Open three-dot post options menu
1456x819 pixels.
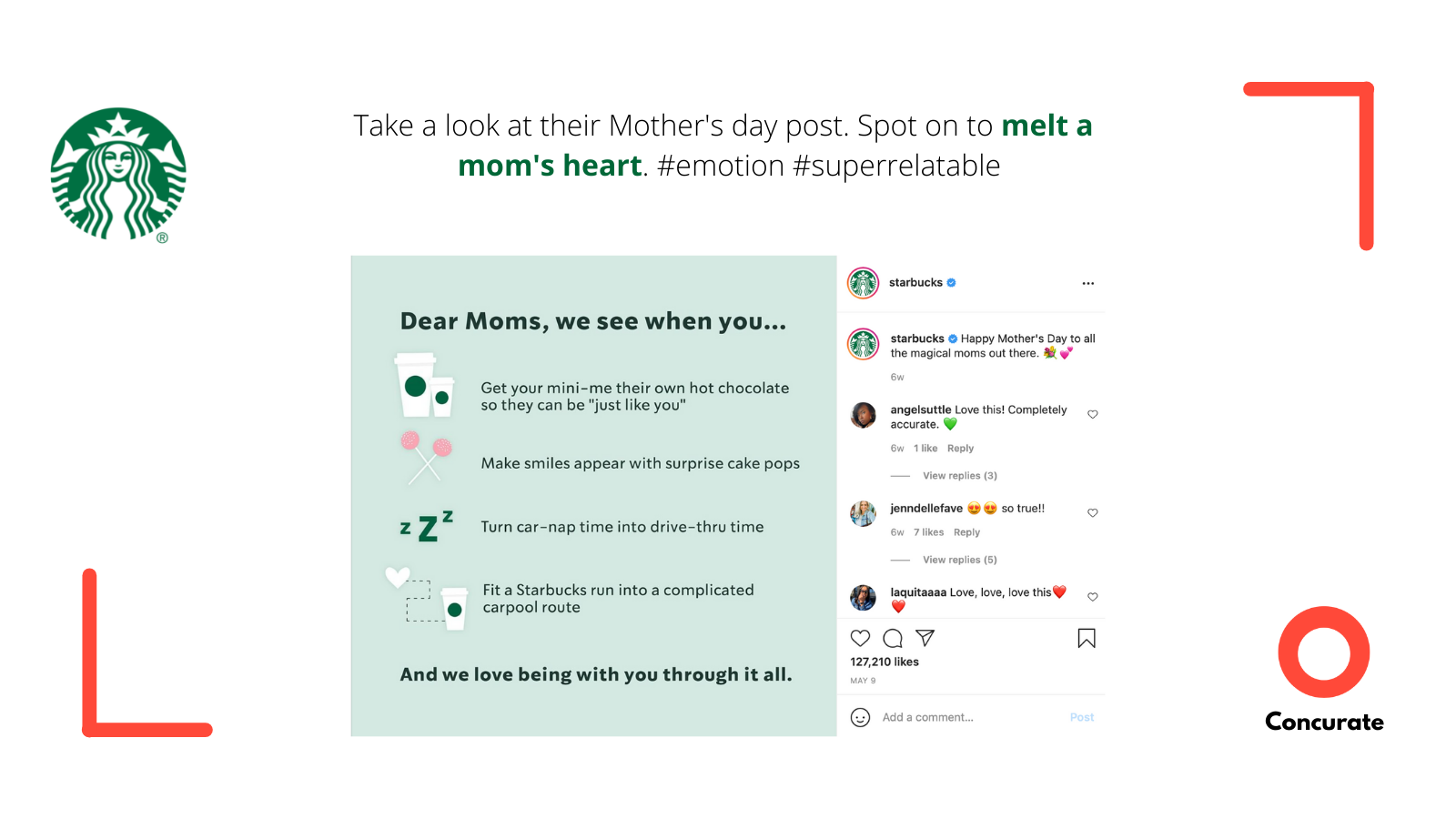tap(1088, 283)
